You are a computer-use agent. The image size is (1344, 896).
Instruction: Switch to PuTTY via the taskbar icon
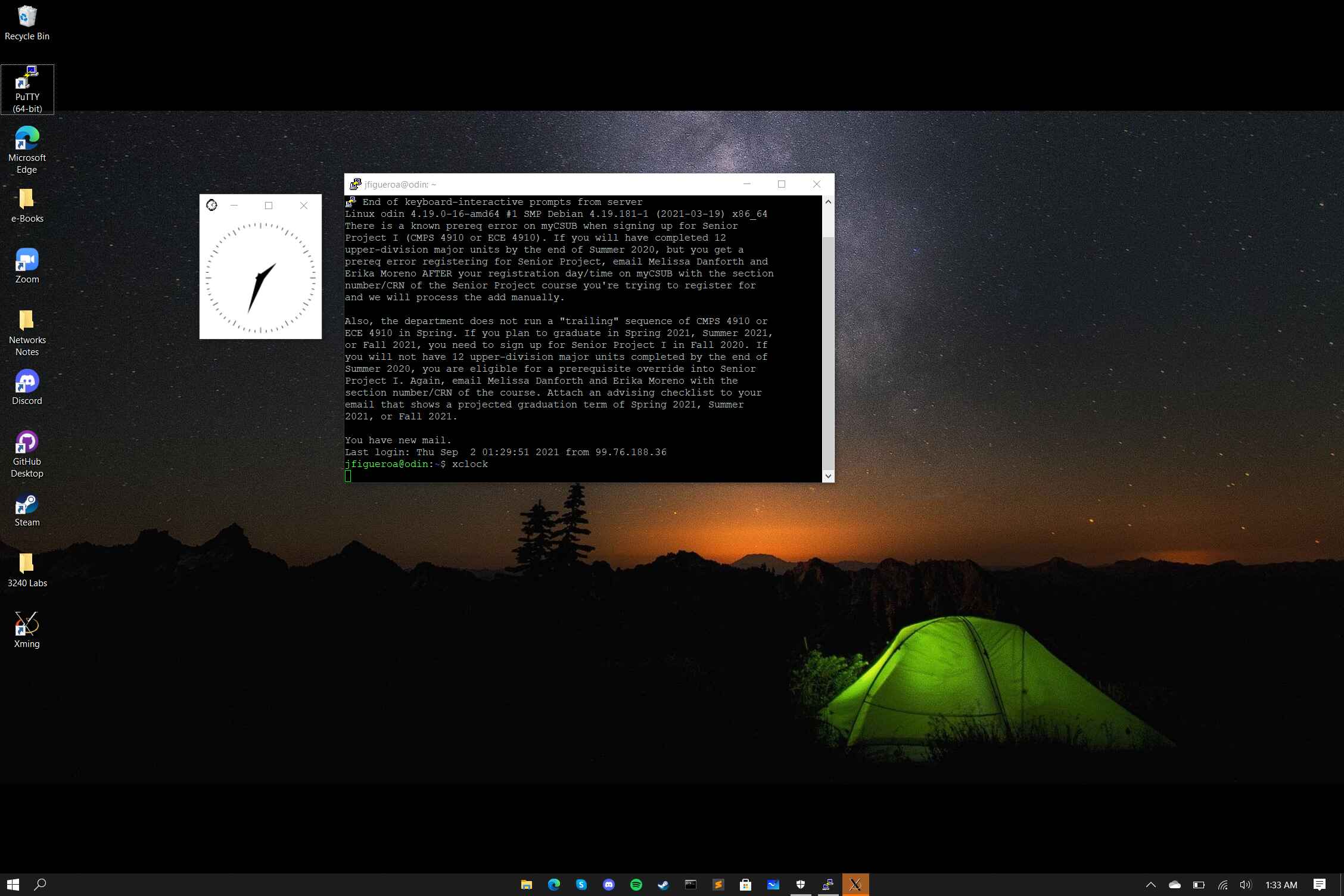click(827, 885)
